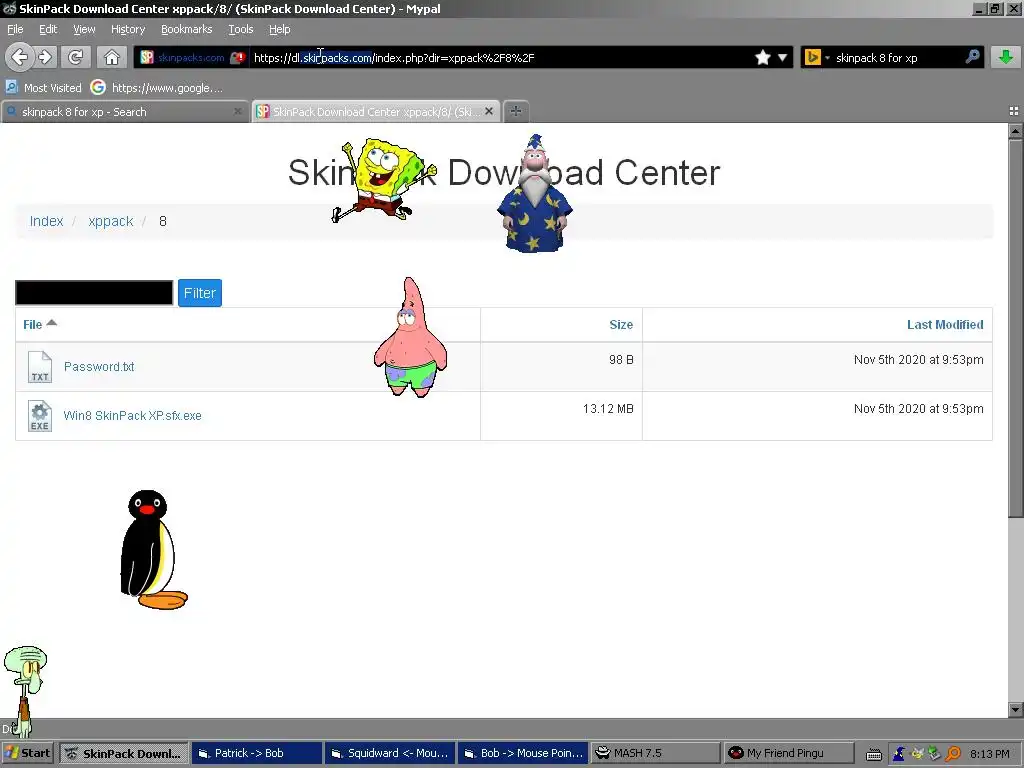Click the SkinPack Downl... taskbar button

[x=123, y=753]
